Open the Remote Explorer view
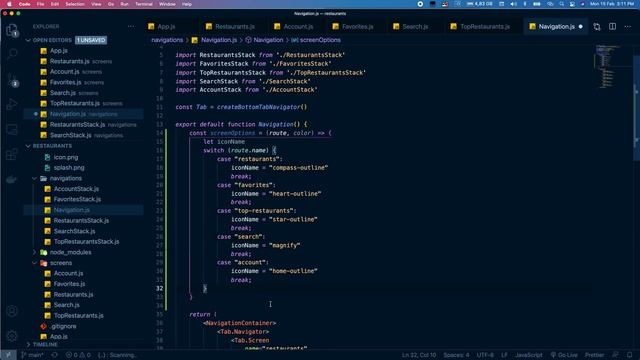Screen dimensions: 640x360 12,130
